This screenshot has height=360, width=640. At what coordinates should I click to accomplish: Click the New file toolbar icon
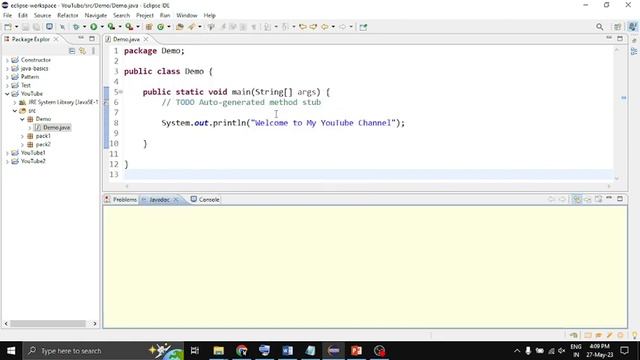8,27
